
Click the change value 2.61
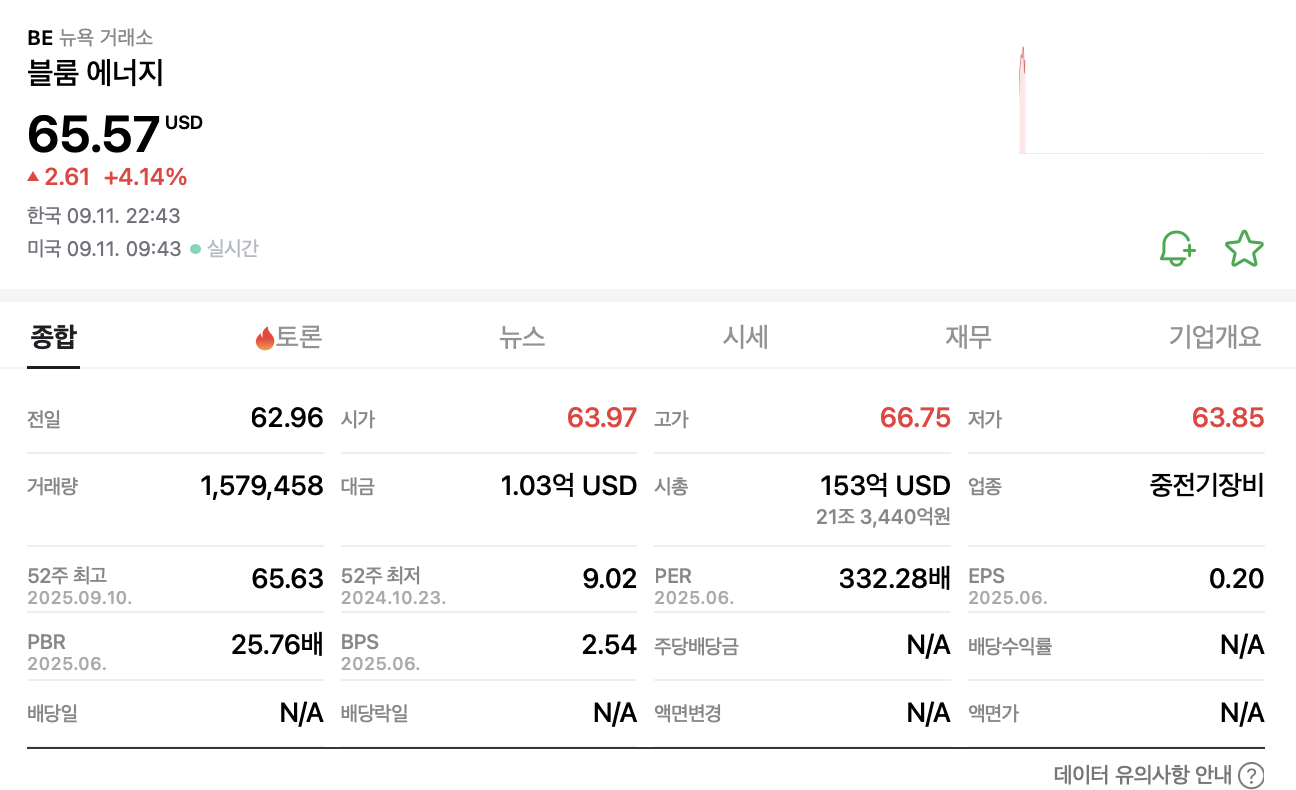tap(67, 177)
